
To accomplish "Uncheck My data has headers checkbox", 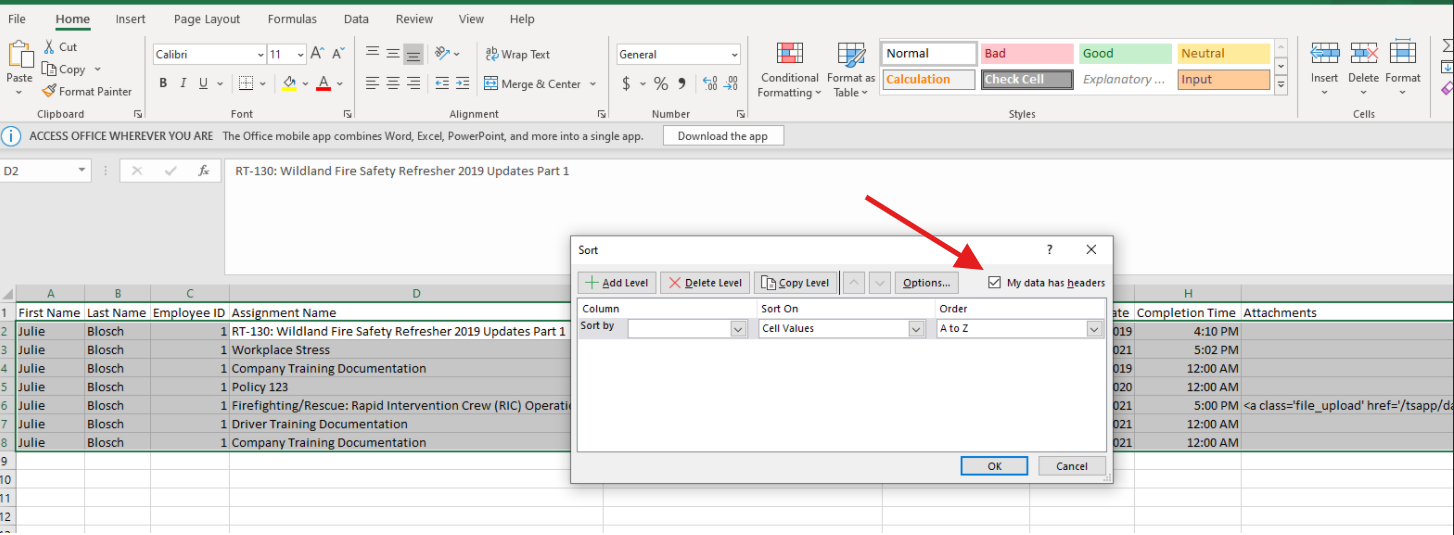I will click(994, 283).
